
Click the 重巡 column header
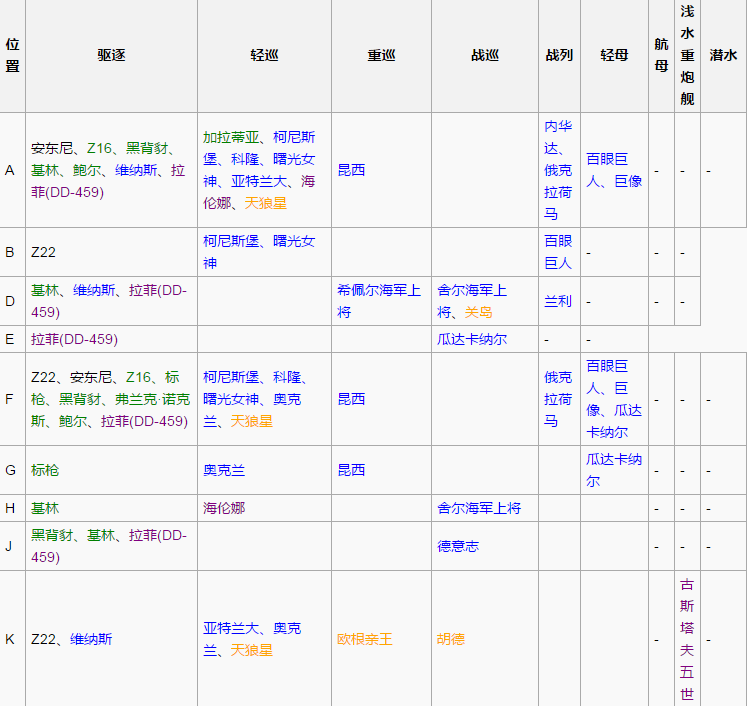(x=381, y=55)
